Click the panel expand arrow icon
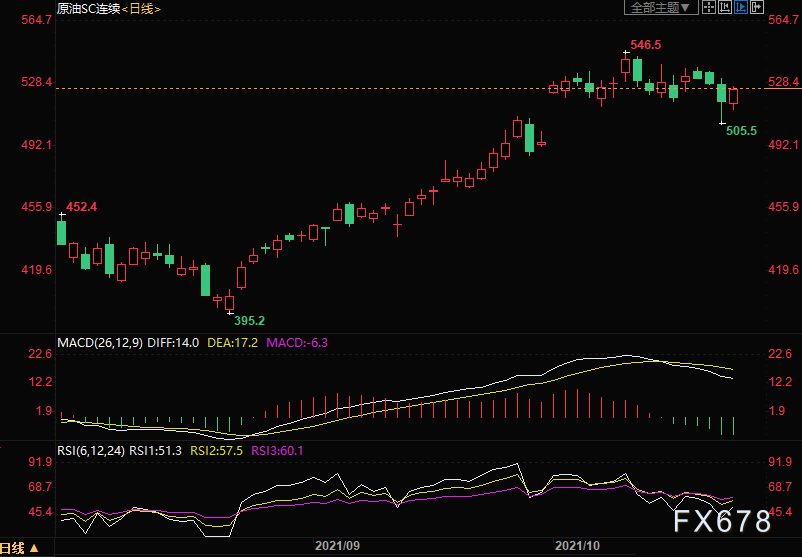The width and height of the screenshot is (802, 557). 757,7
